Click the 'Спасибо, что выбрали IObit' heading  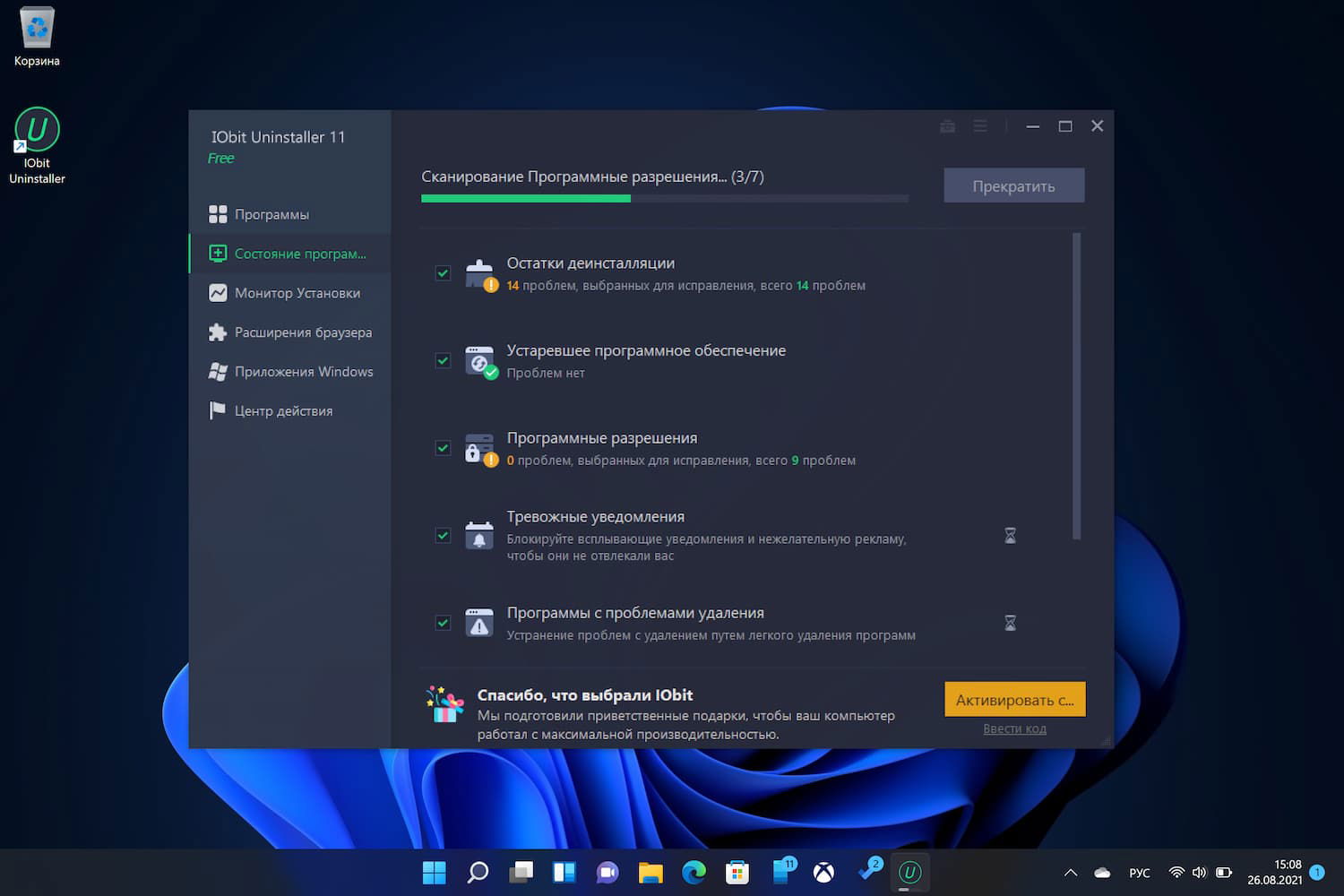tap(585, 695)
